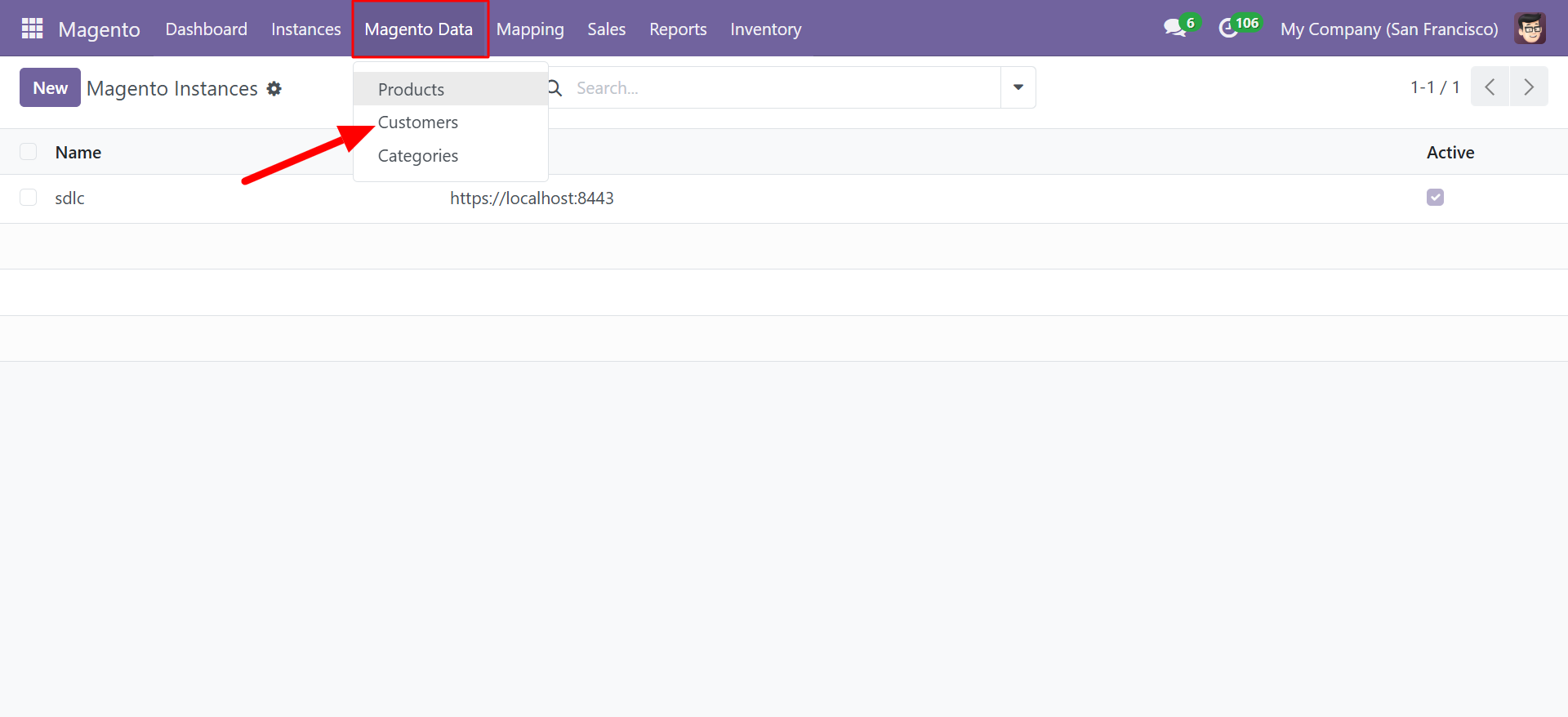Screen dimensions: 1568x717
Task: Toggle the Active checkbox for sdlc
Action: pyautogui.click(x=1435, y=198)
